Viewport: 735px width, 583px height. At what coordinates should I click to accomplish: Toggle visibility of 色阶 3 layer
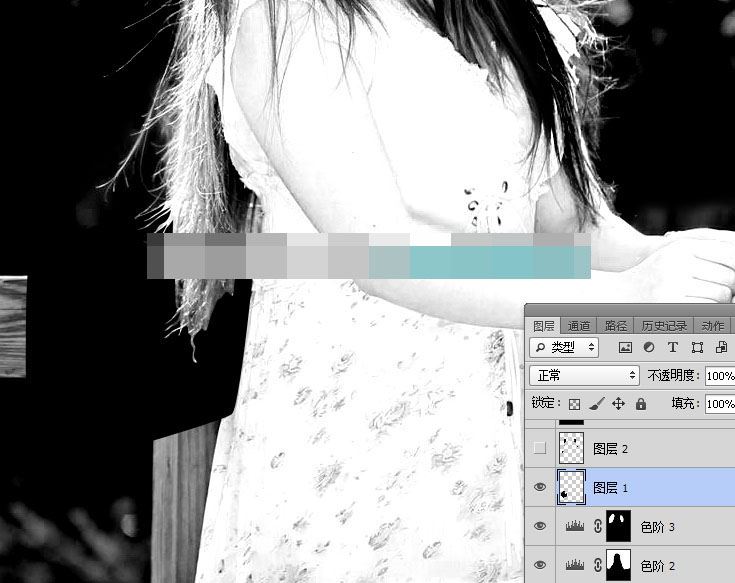click(x=540, y=526)
